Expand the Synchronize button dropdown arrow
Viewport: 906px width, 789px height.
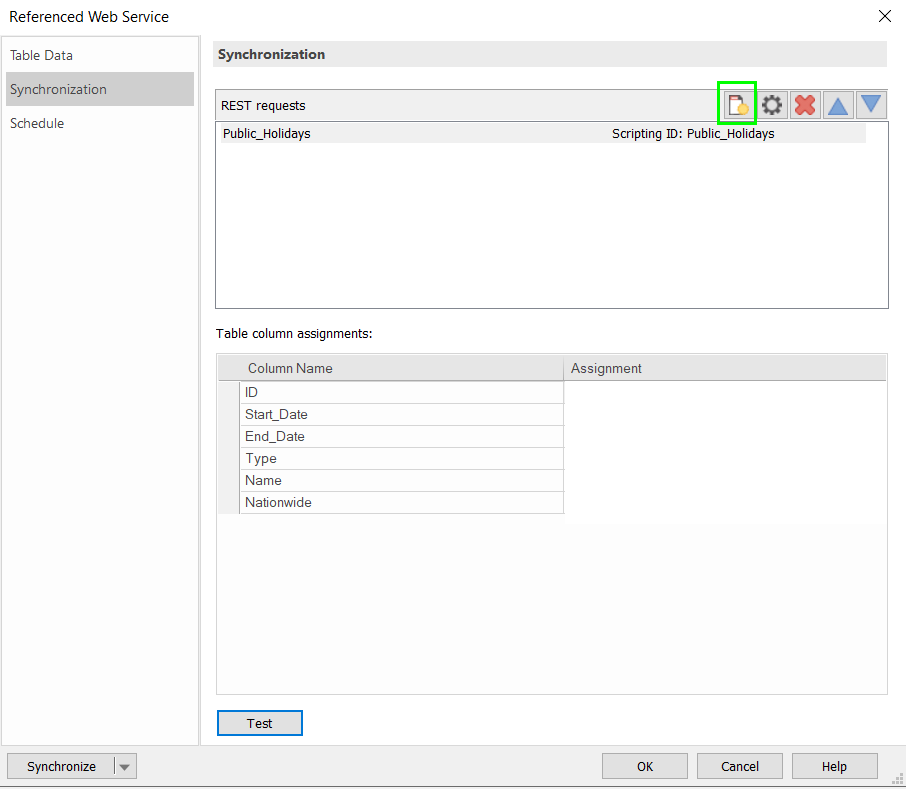tap(125, 767)
